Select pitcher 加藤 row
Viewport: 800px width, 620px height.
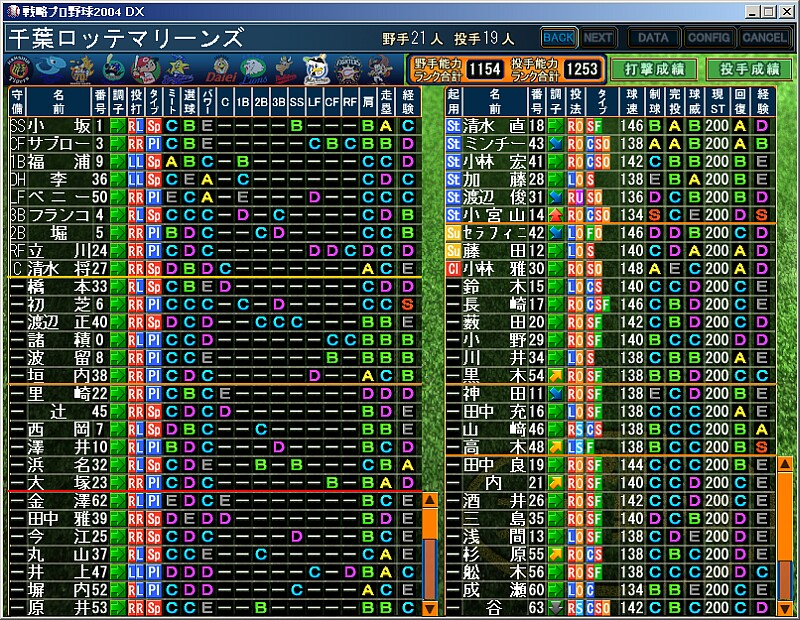610,179
